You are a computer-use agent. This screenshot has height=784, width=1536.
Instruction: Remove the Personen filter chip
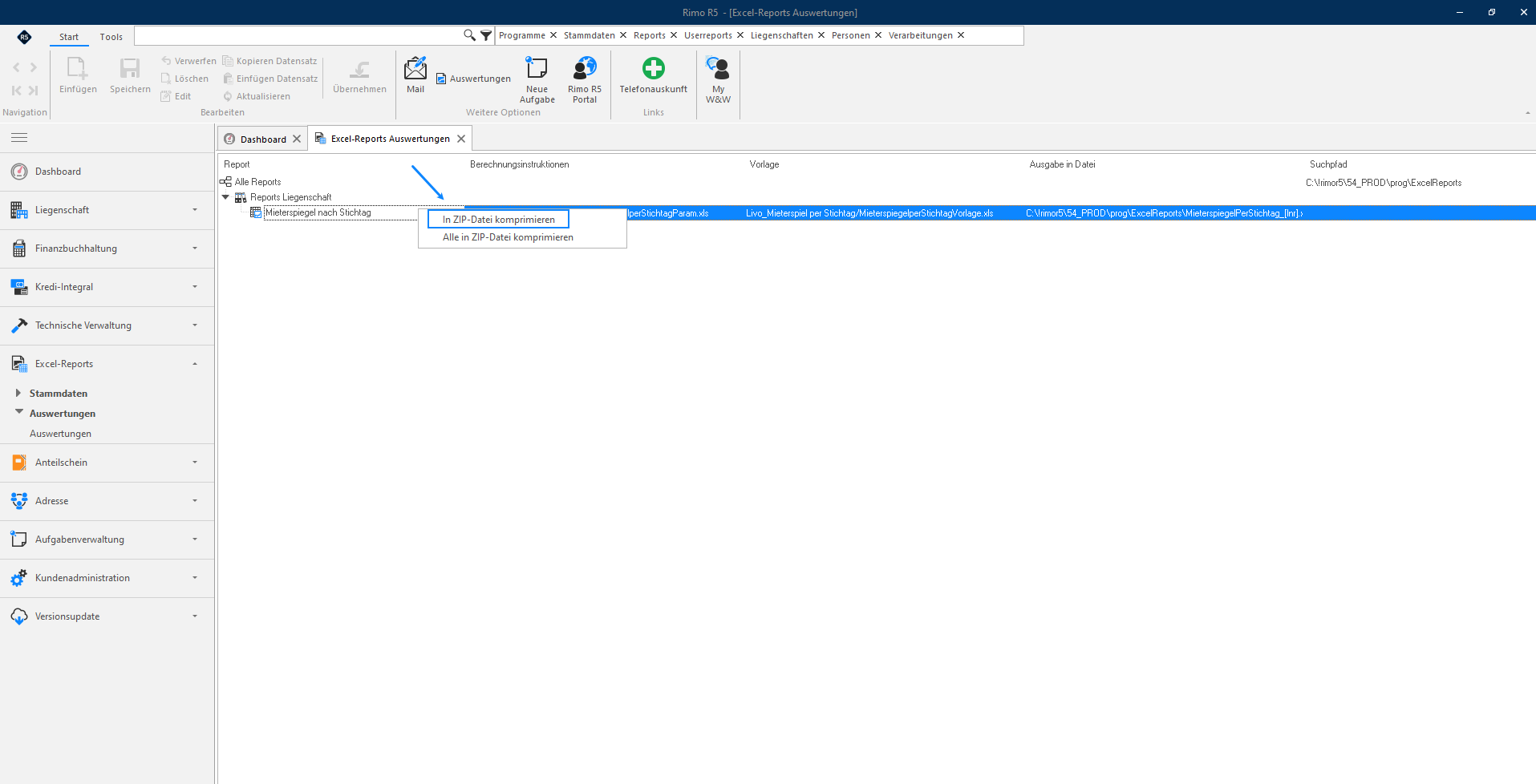pos(878,35)
